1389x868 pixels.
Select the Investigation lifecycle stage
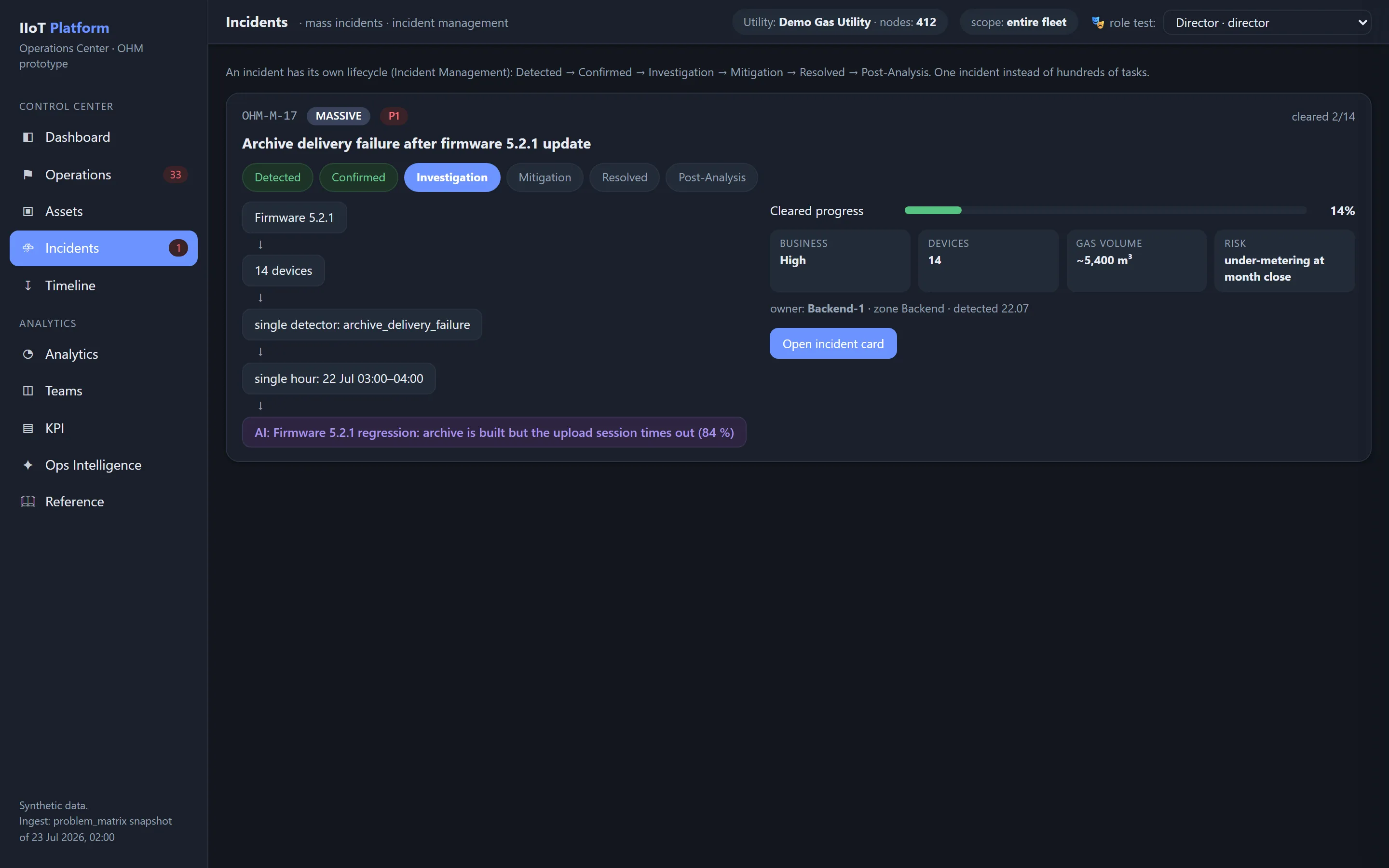pos(452,177)
